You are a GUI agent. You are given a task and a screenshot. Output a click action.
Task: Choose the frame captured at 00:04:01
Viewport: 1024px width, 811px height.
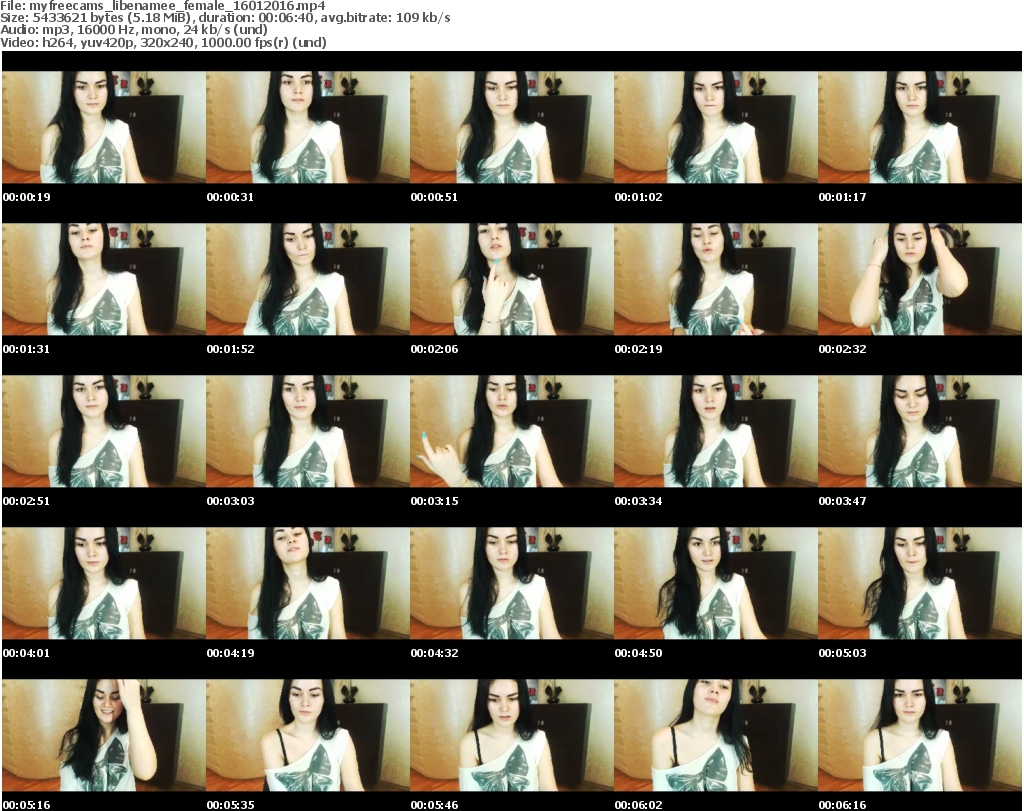click(104, 584)
